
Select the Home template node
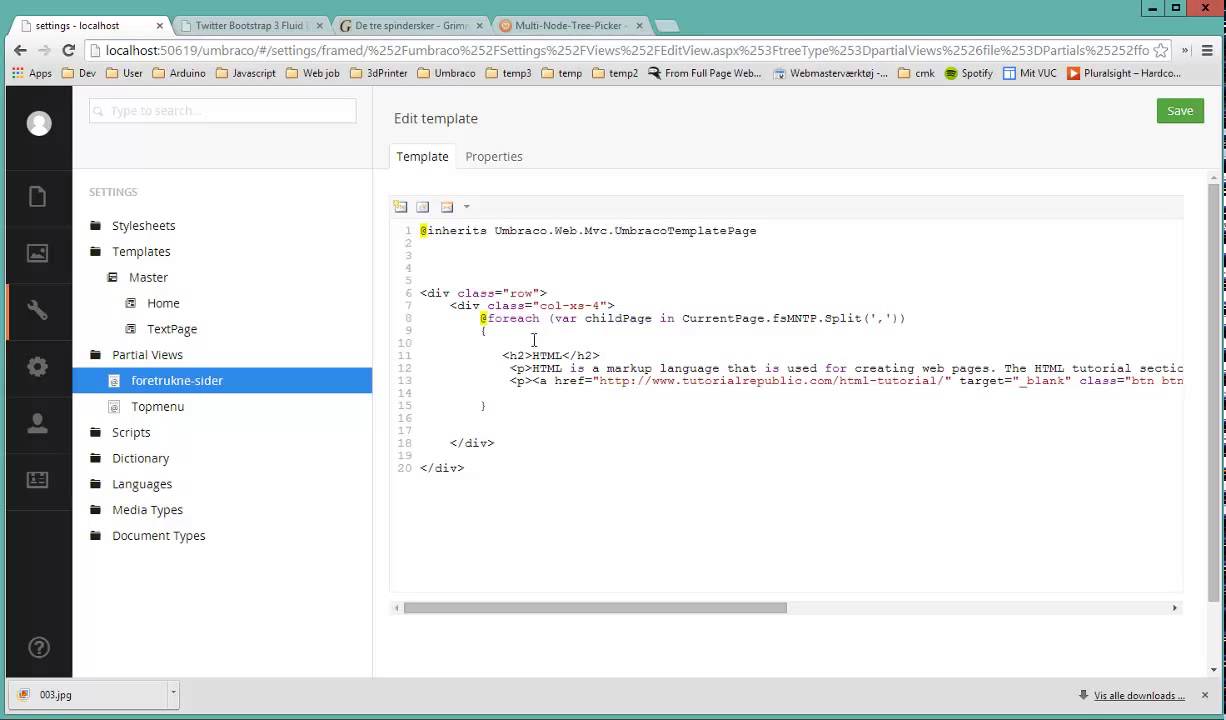[x=163, y=303]
